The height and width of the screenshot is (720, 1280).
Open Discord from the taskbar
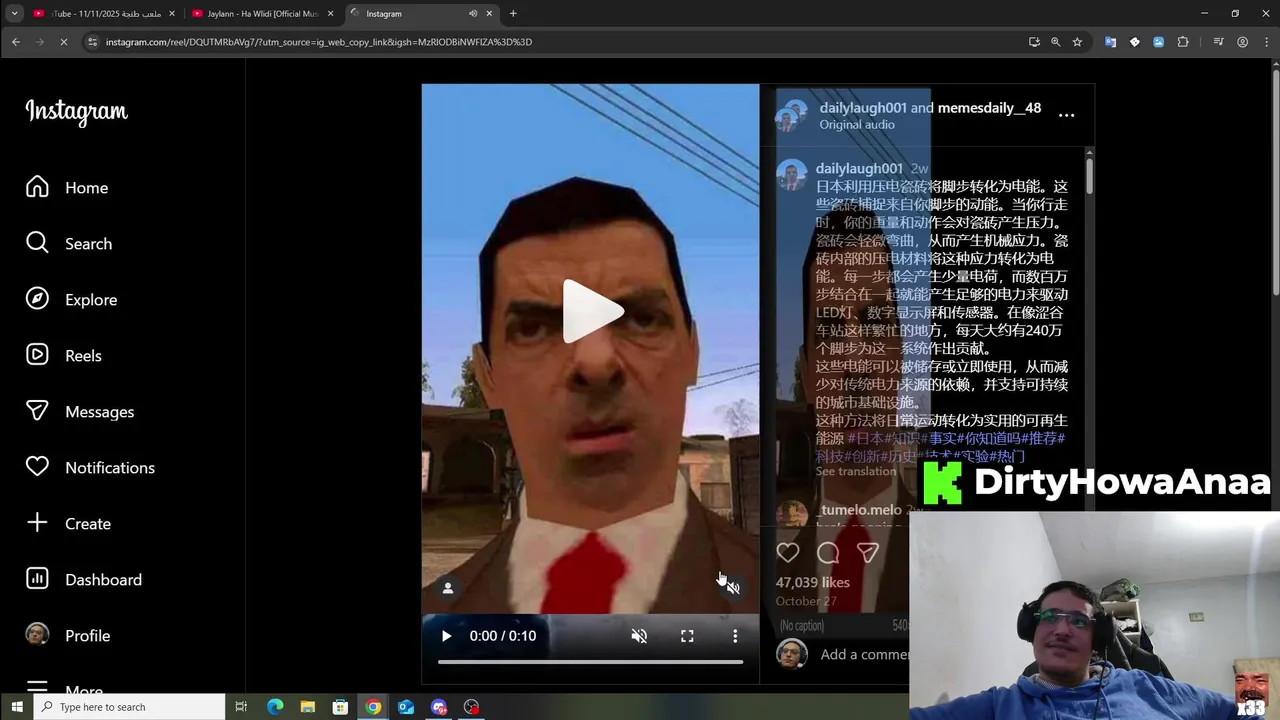(439, 707)
